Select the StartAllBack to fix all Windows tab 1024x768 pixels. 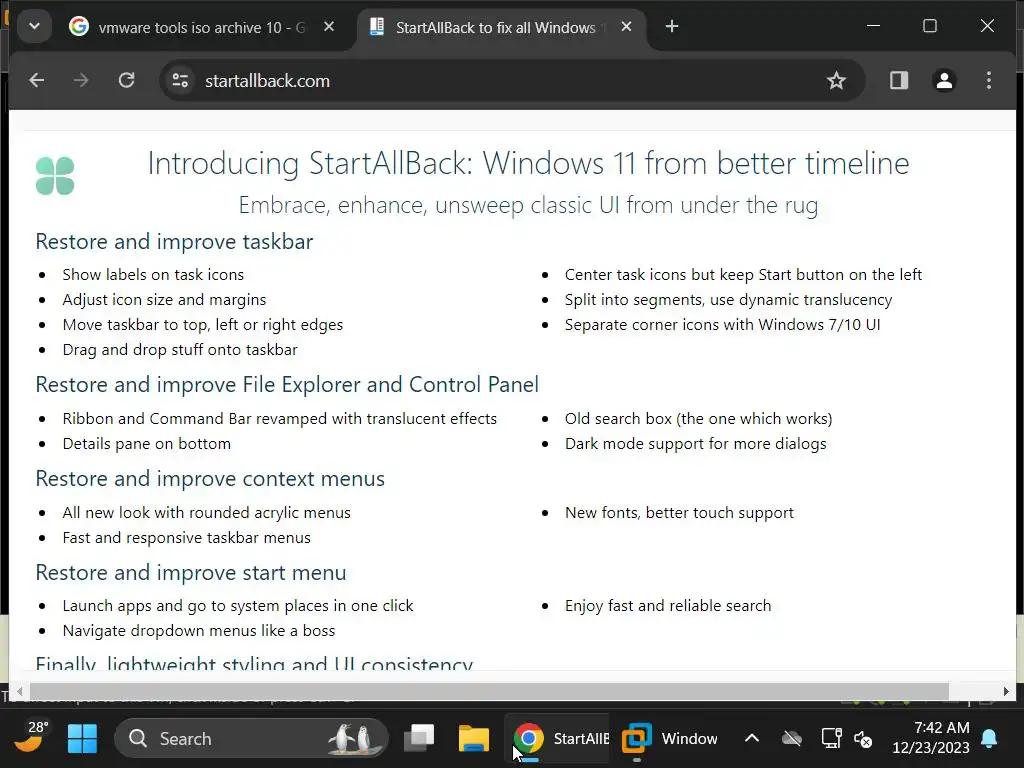tap(501, 27)
